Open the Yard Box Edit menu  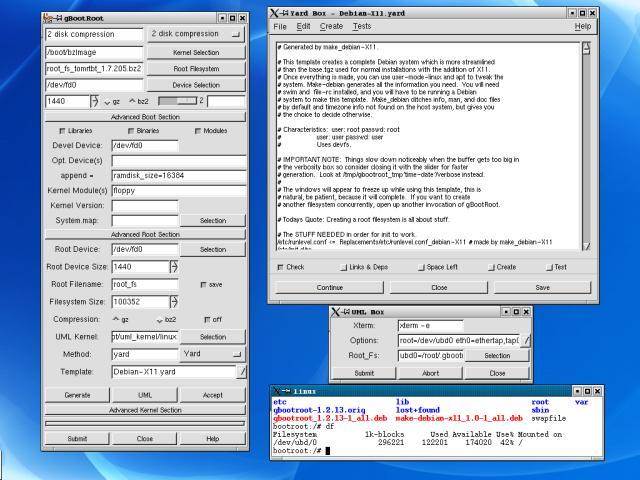click(x=303, y=27)
